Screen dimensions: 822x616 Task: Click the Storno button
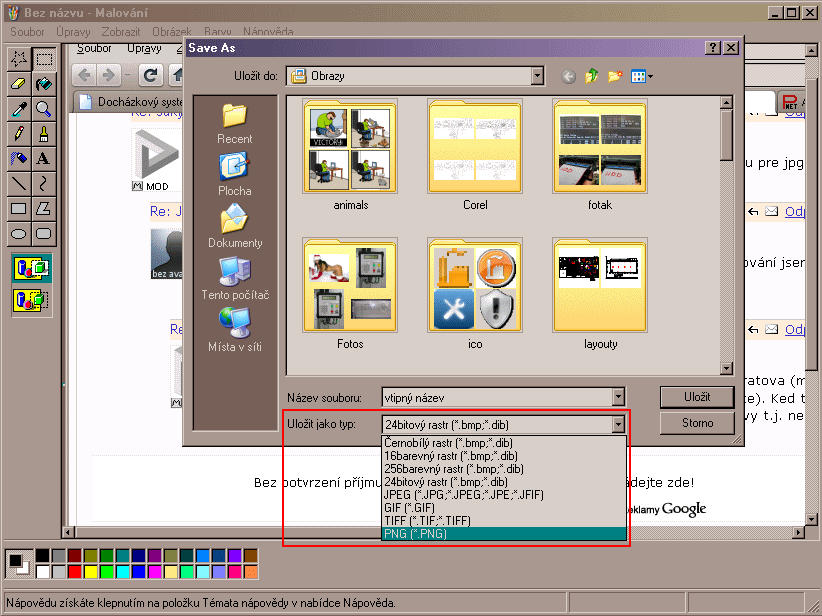(697, 423)
